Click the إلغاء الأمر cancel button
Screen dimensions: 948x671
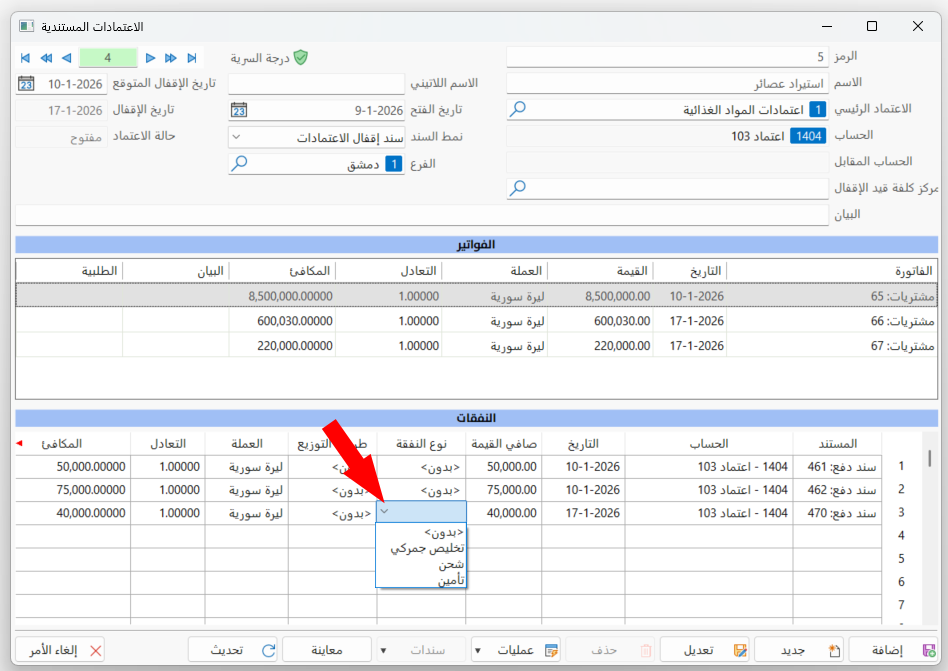(60, 650)
